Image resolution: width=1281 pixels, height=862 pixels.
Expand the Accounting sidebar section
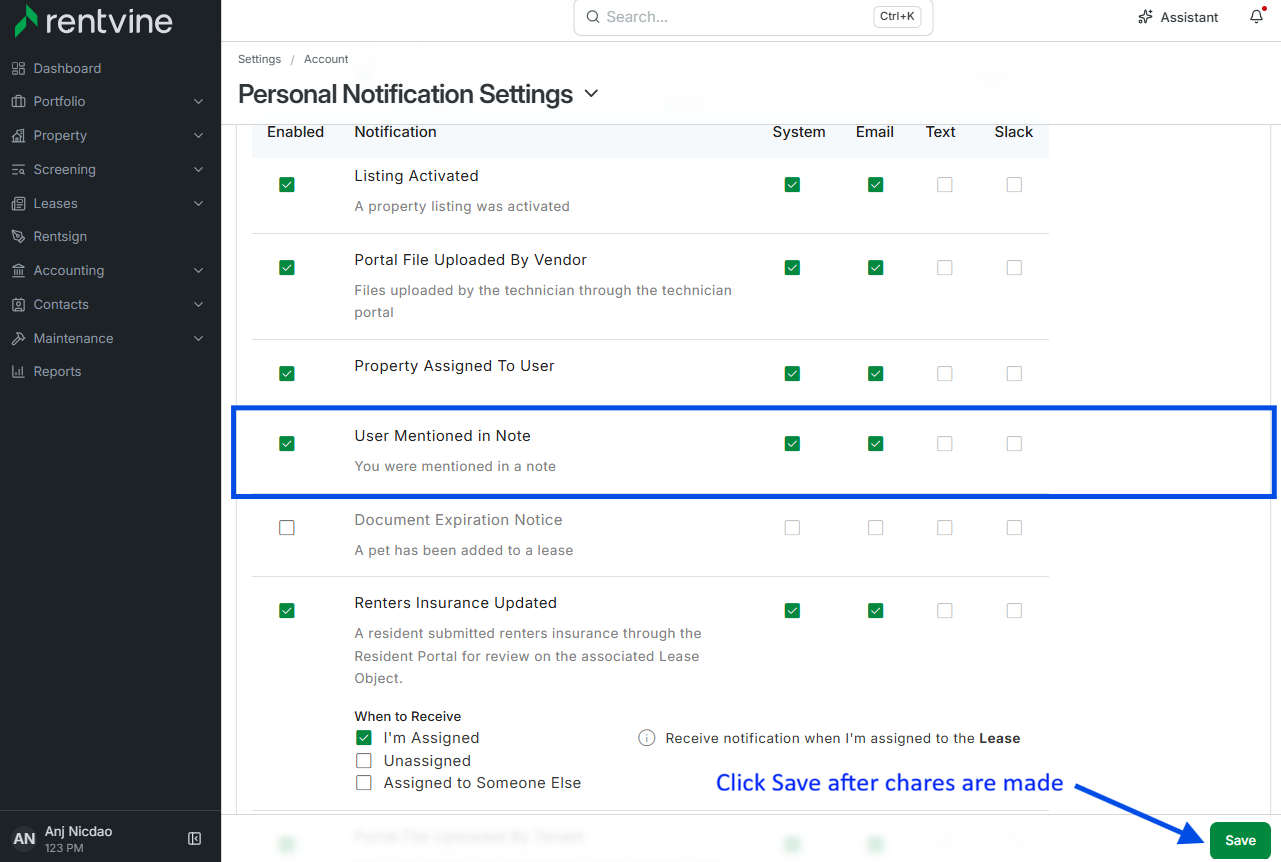pyautogui.click(x=110, y=271)
